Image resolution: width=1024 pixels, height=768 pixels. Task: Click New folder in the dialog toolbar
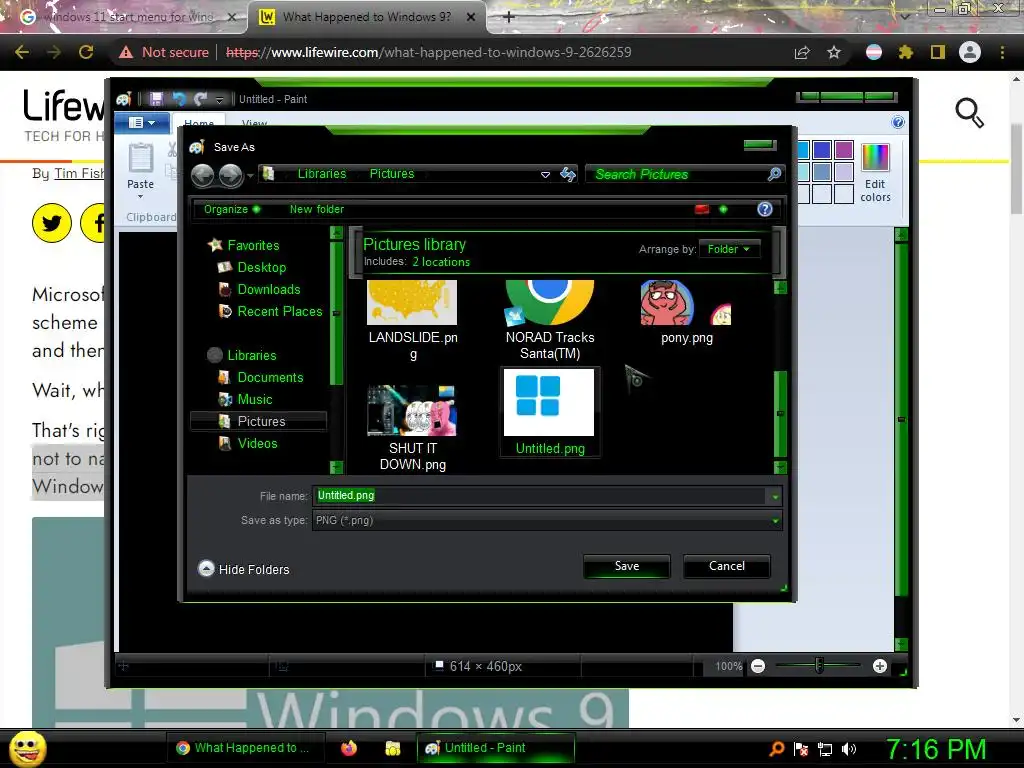tap(317, 209)
